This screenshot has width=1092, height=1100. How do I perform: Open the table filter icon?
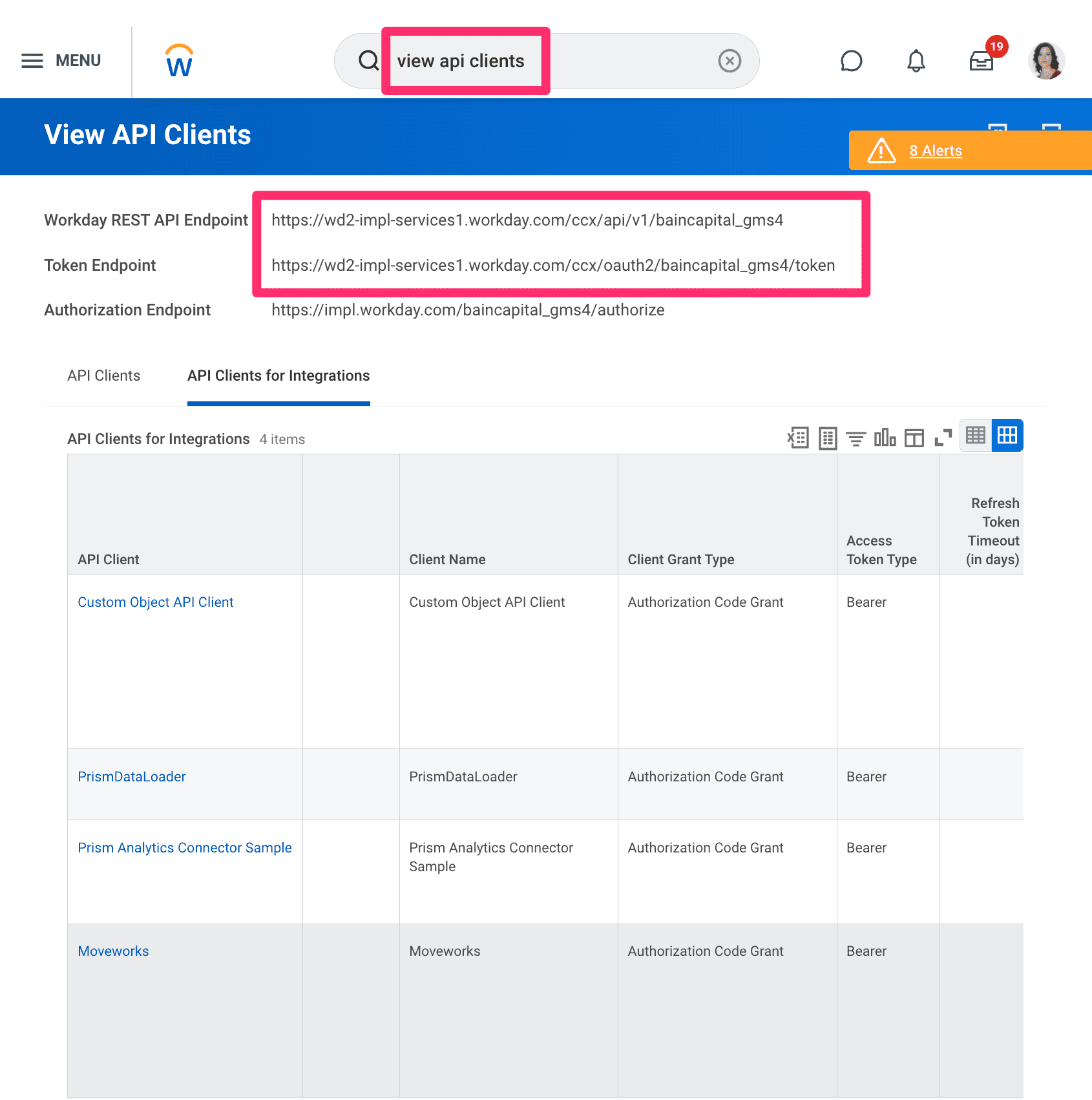pos(856,439)
